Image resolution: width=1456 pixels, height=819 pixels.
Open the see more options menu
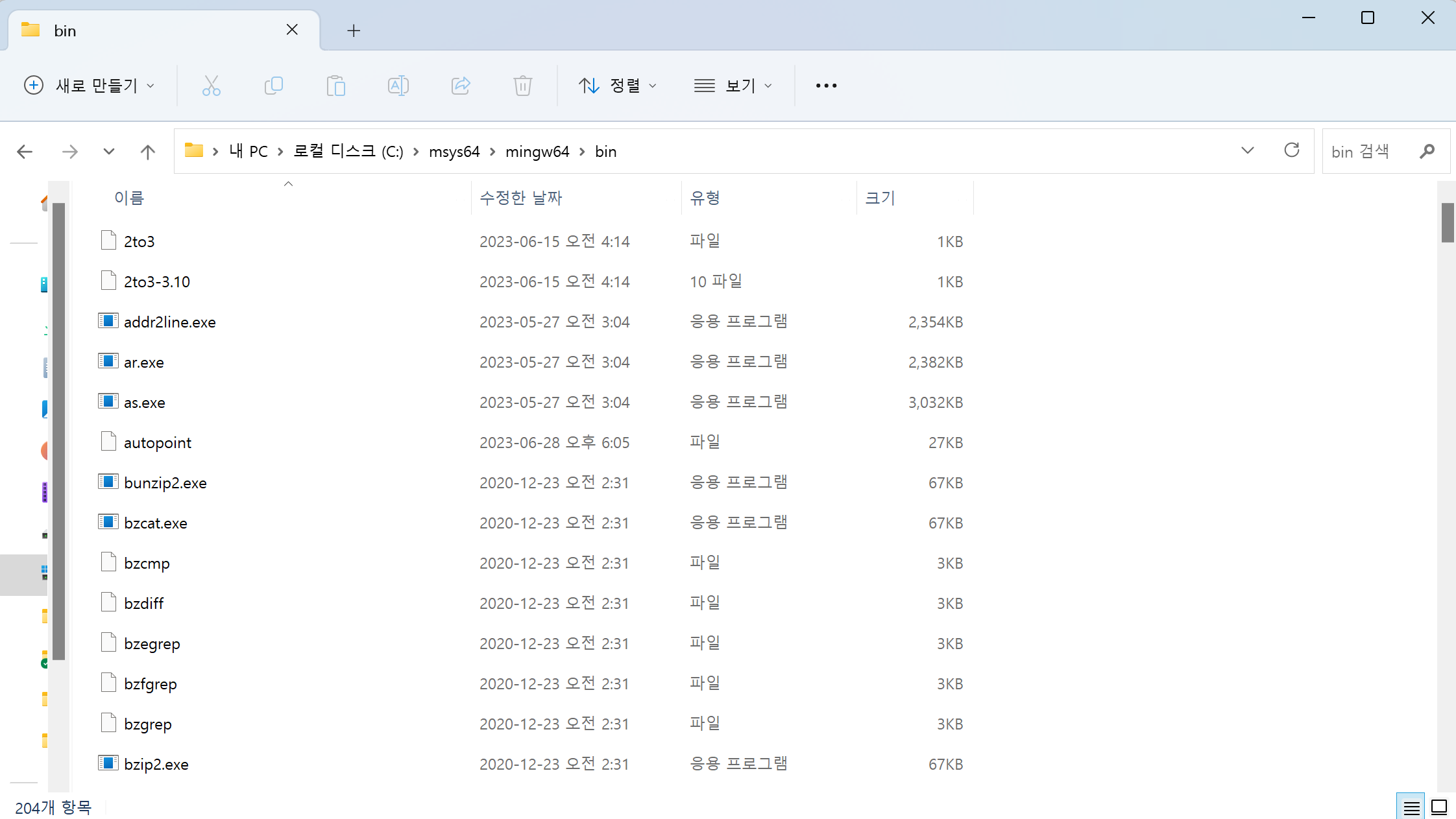(826, 86)
